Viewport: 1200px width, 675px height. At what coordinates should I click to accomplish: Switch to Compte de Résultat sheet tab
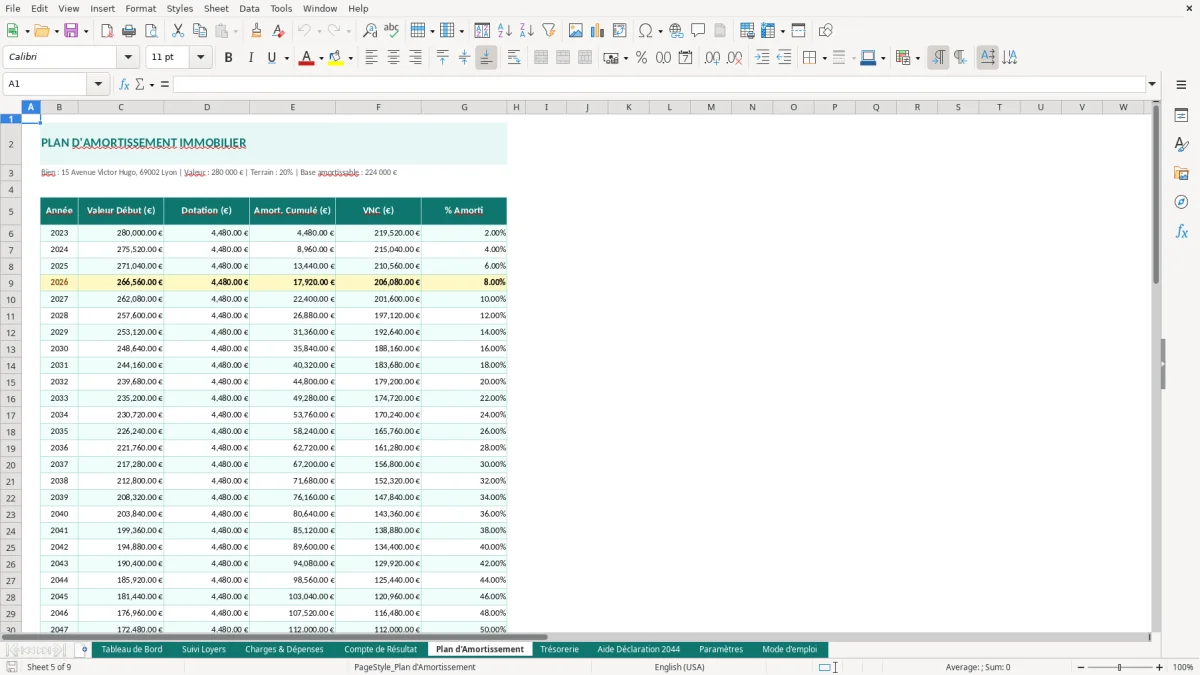click(380, 649)
